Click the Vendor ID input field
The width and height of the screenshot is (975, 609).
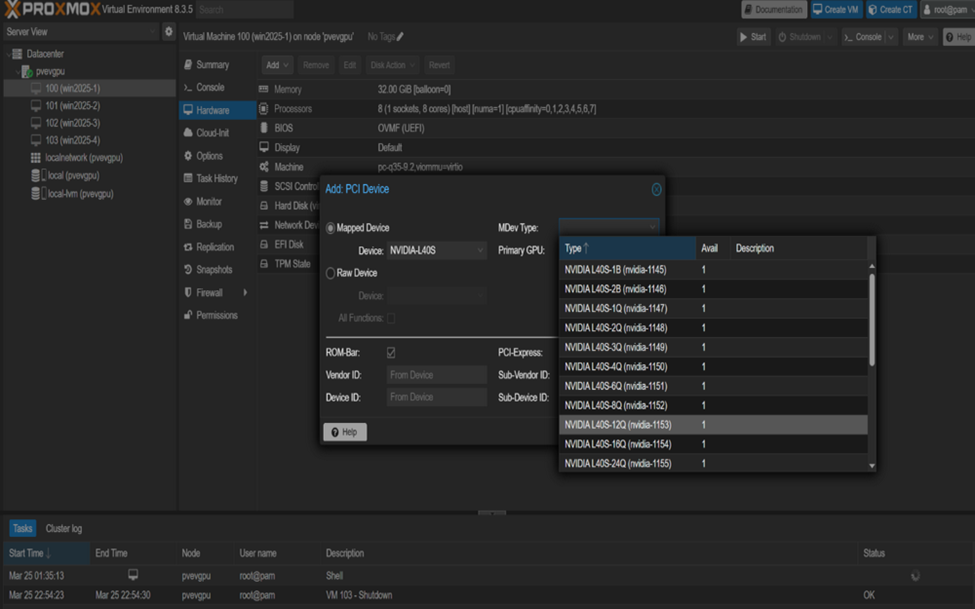pyautogui.click(x=436, y=375)
